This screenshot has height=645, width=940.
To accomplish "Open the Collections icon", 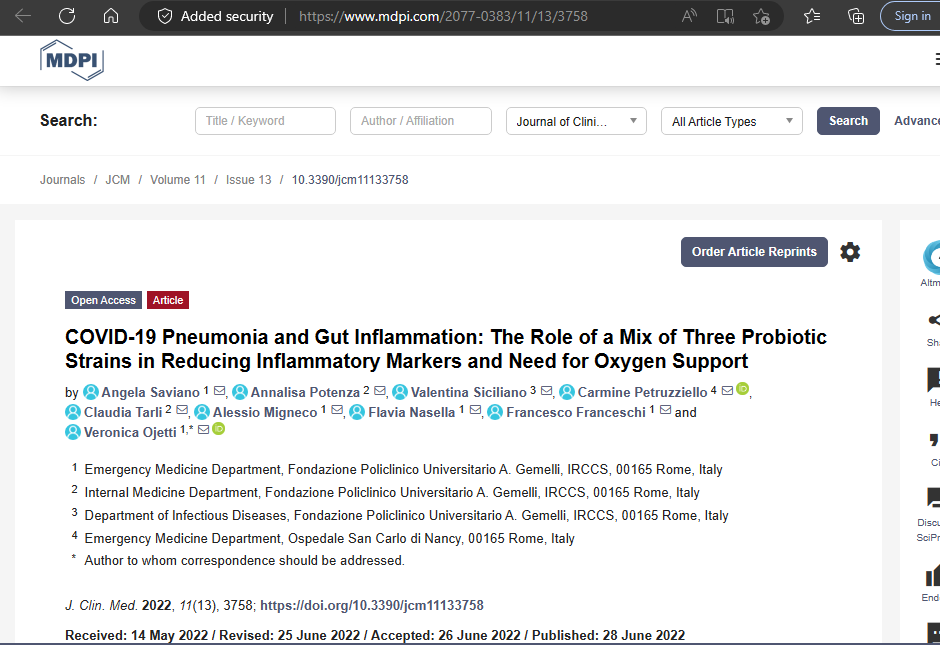I will click(856, 16).
